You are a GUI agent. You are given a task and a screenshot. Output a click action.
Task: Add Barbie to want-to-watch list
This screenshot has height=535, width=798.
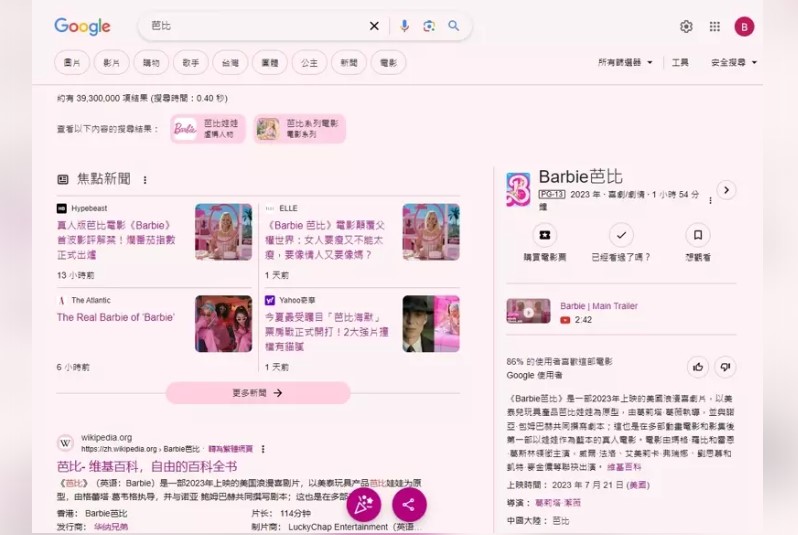pos(698,235)
